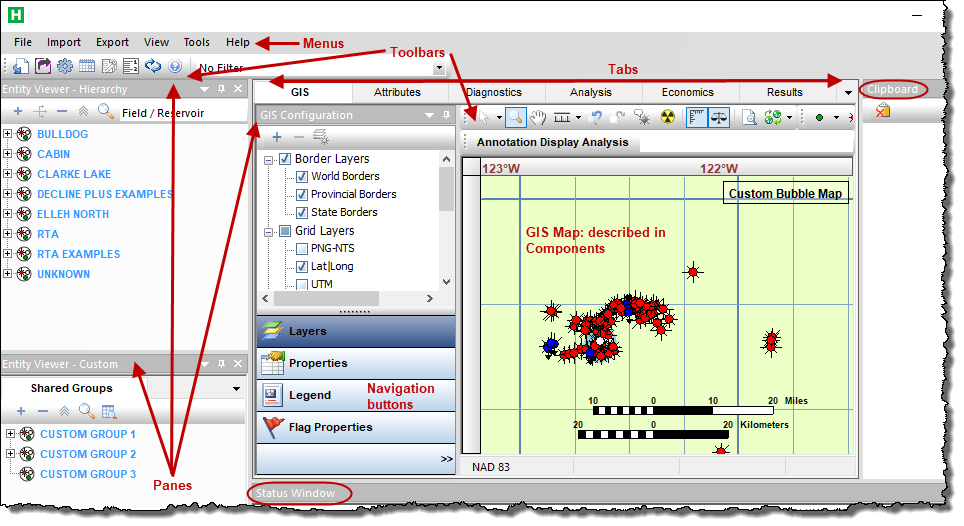Click minus icon in Entity Viewer Hierarchy toolbar
This screenshot has width=964, height=526.
pyautogui.click(x=61, y=111)
